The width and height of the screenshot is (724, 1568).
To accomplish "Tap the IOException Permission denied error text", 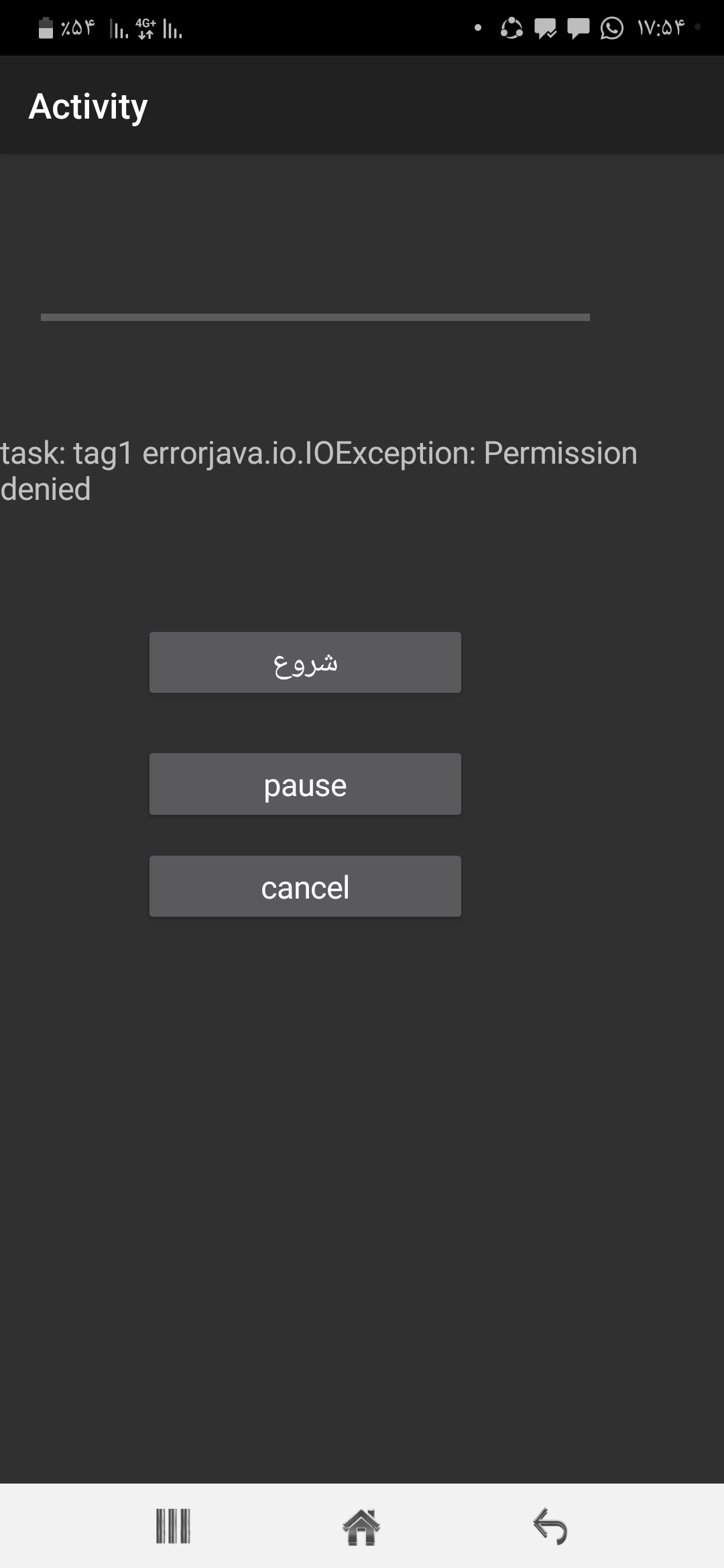I will pos(318,470).
